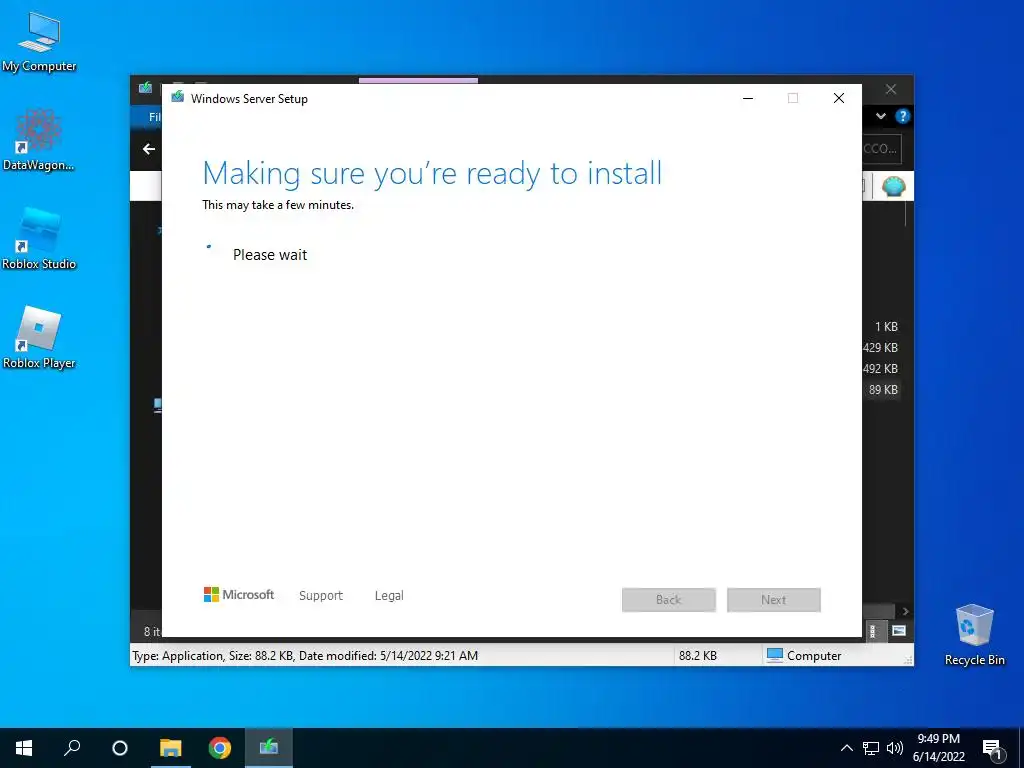Select the 492 KB file size cell
Viewport: 1024px width, 768px height.
tap(880, 369)
